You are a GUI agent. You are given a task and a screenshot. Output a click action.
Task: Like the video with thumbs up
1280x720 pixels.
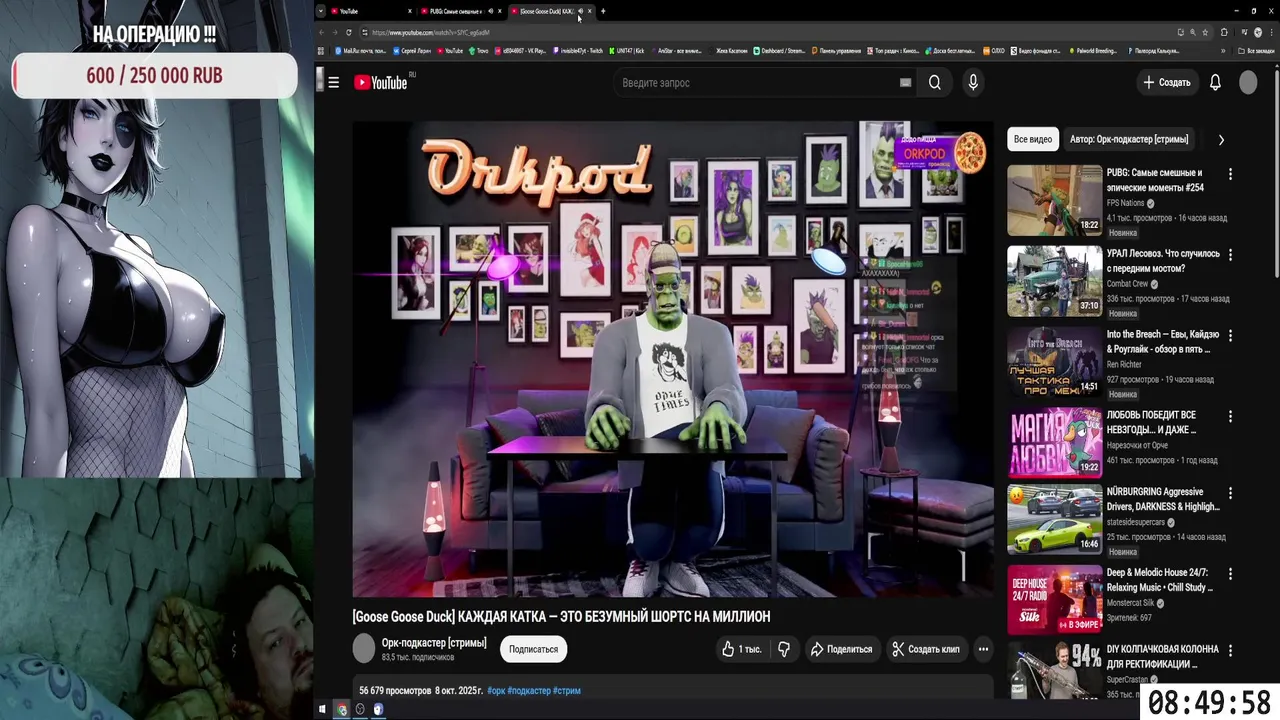point(741,649)
